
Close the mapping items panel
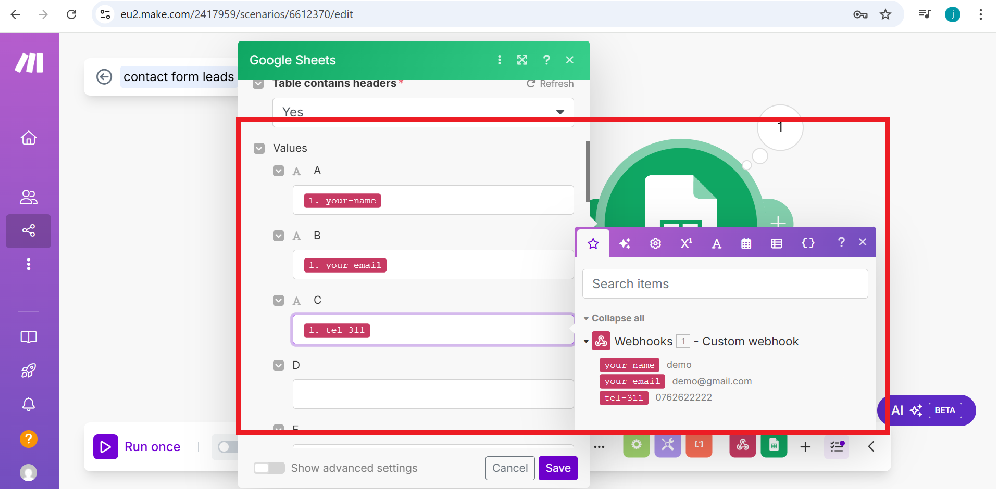[x=862, y=242]
